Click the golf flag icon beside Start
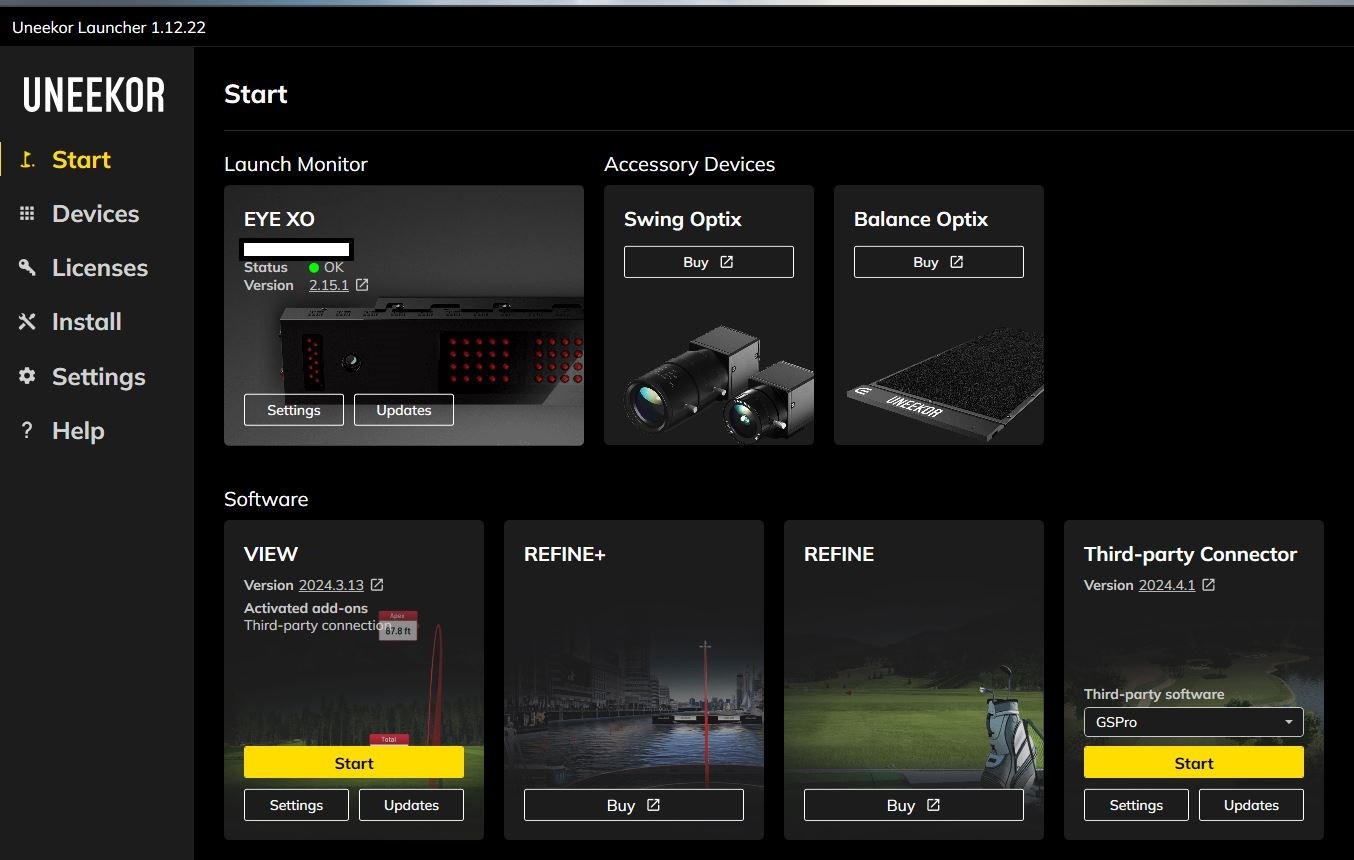This screenshot has width=1354, height=860. pyautogui.click(x=28, y=160)
